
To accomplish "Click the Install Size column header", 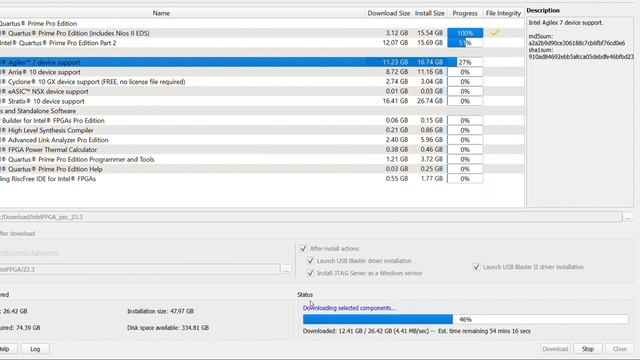I will [429, 13].
